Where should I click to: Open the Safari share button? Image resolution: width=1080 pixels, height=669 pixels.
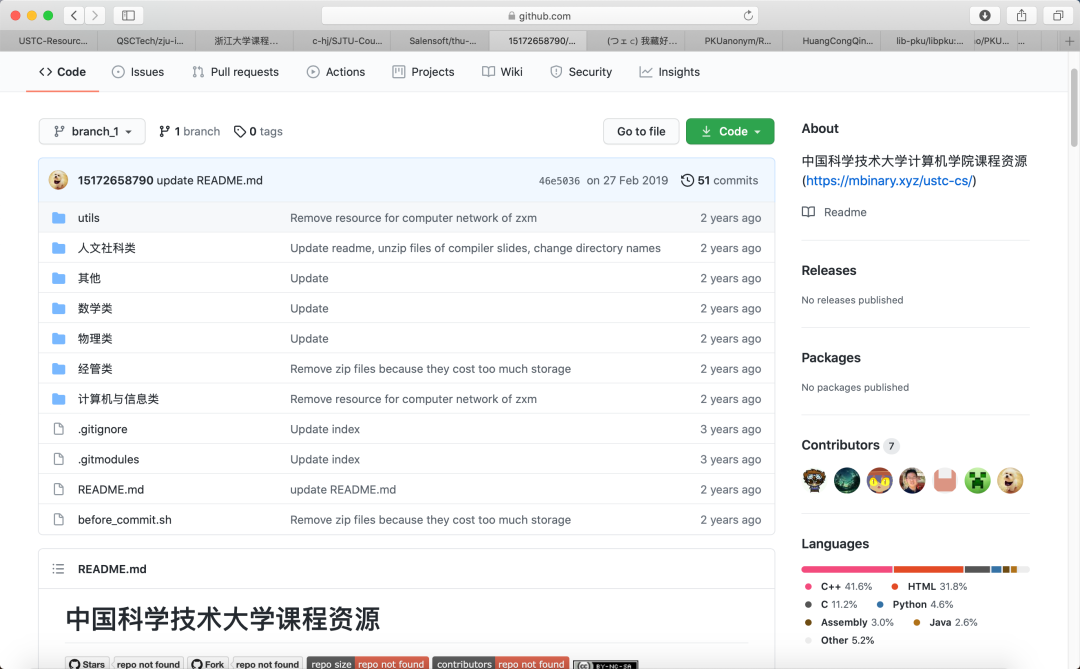pyautogui.click(x=1021, y=15)
